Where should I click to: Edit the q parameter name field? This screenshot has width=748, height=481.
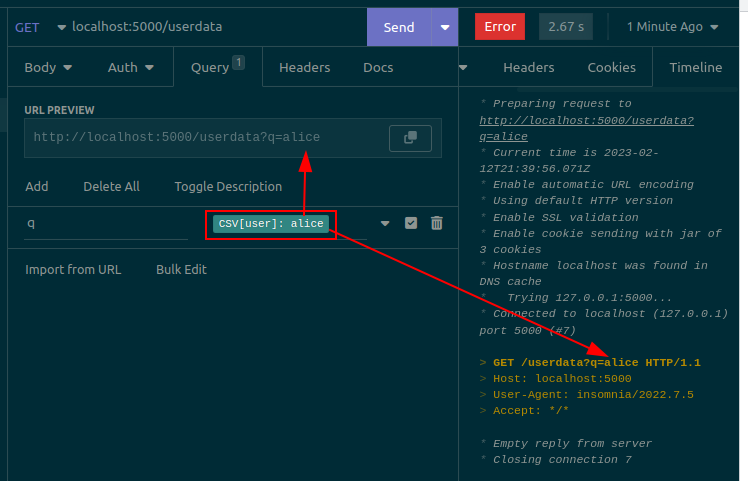coord(106,223)
